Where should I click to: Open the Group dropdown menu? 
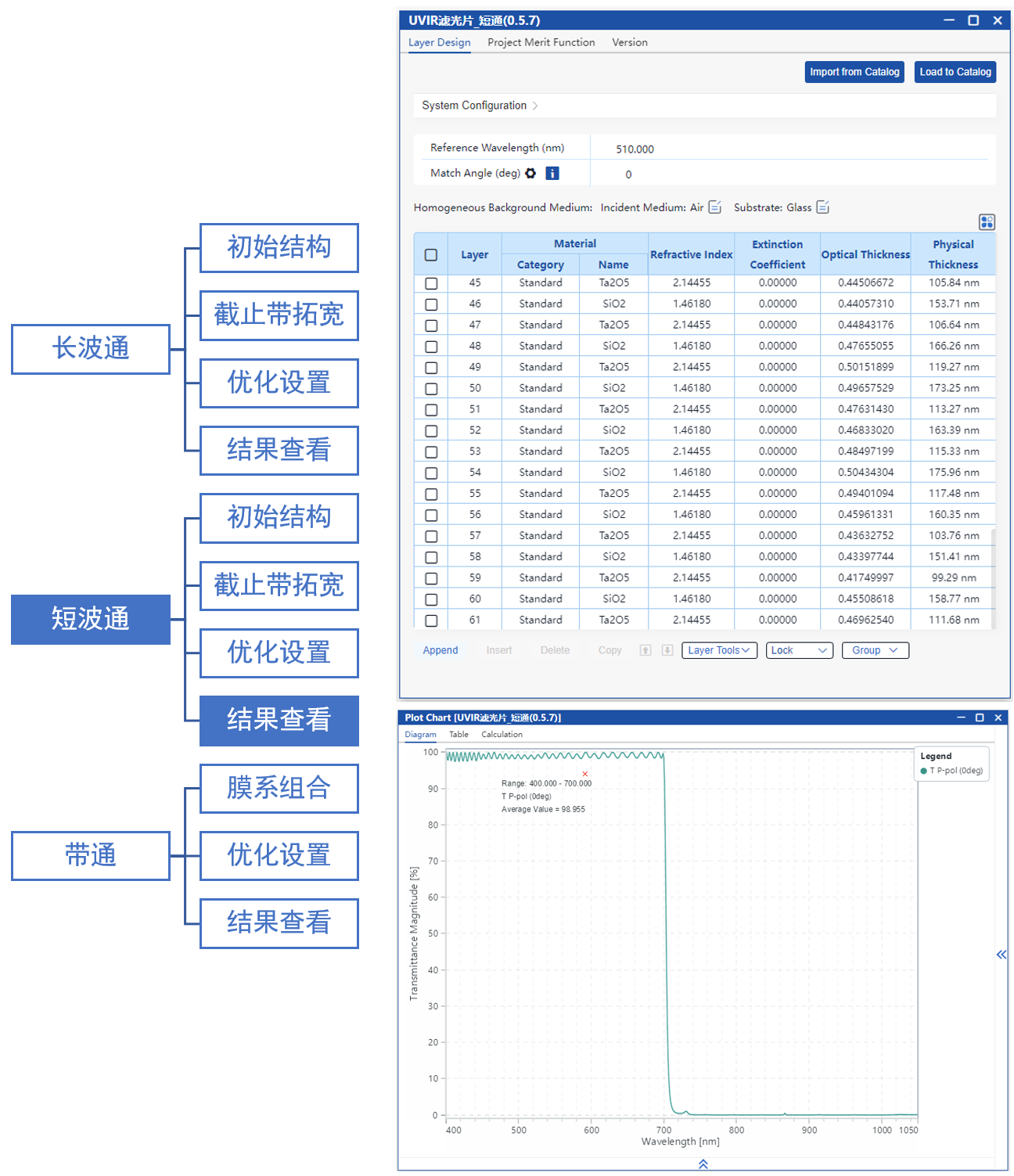pyautogui.click(x=875, y=650)
